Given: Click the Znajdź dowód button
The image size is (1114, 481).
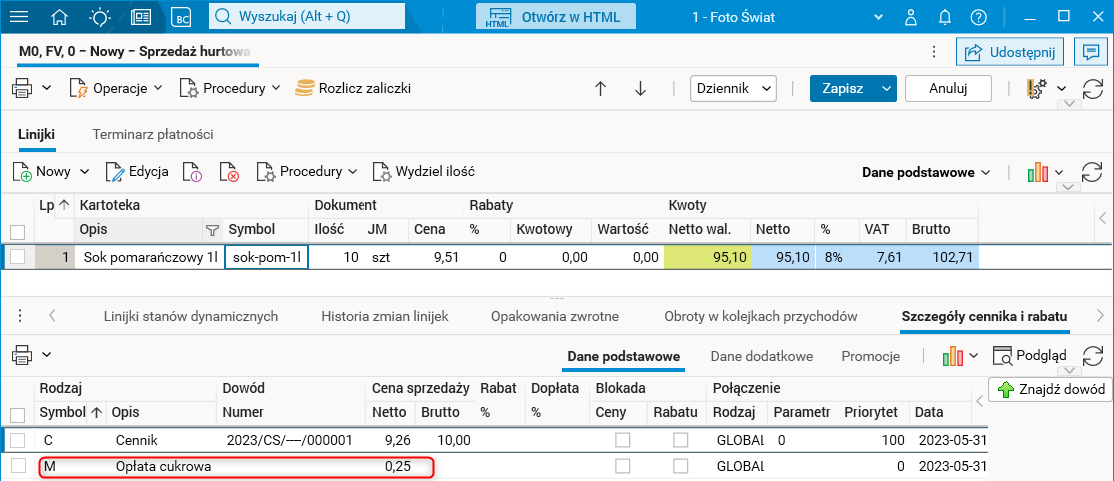Looking at the screenshot, I should coord(1051,389).
